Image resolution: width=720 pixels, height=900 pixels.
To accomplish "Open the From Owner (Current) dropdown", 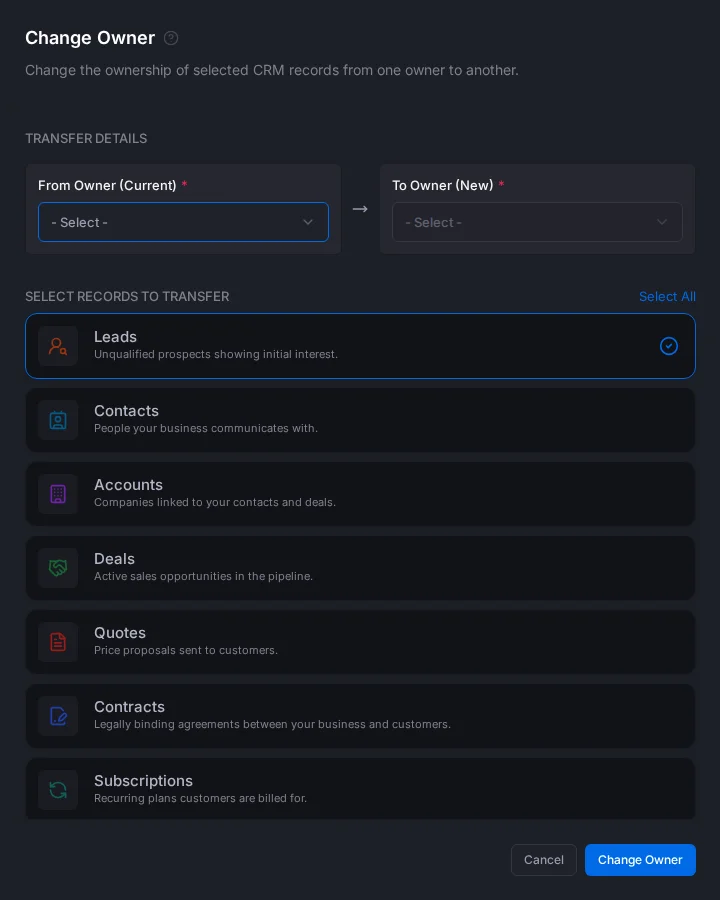I will [x=183, y=222].
